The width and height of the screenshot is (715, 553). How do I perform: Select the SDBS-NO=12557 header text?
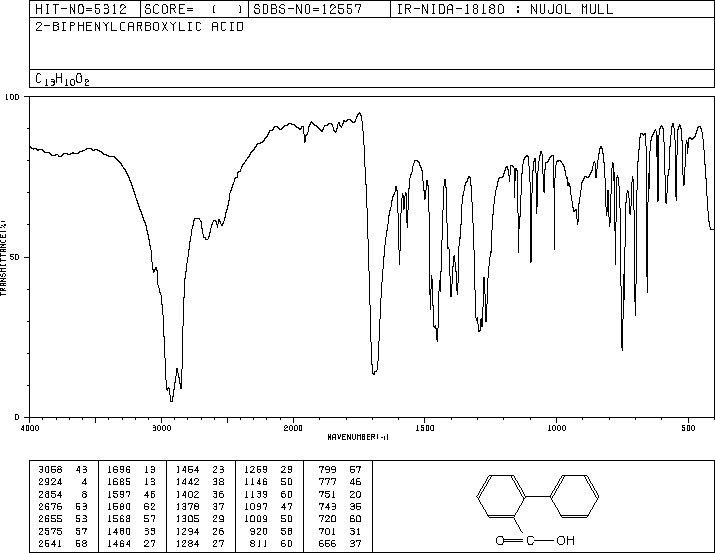307,9
